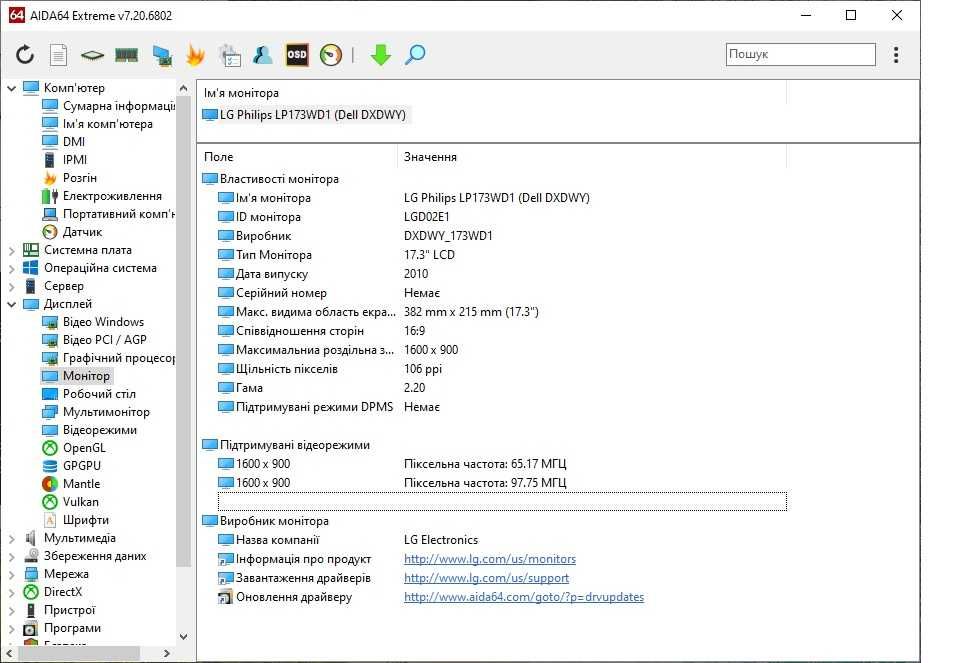960x663 pixels.
Task: Expand the Мультимедіа tree node
Action: [11, 539]
